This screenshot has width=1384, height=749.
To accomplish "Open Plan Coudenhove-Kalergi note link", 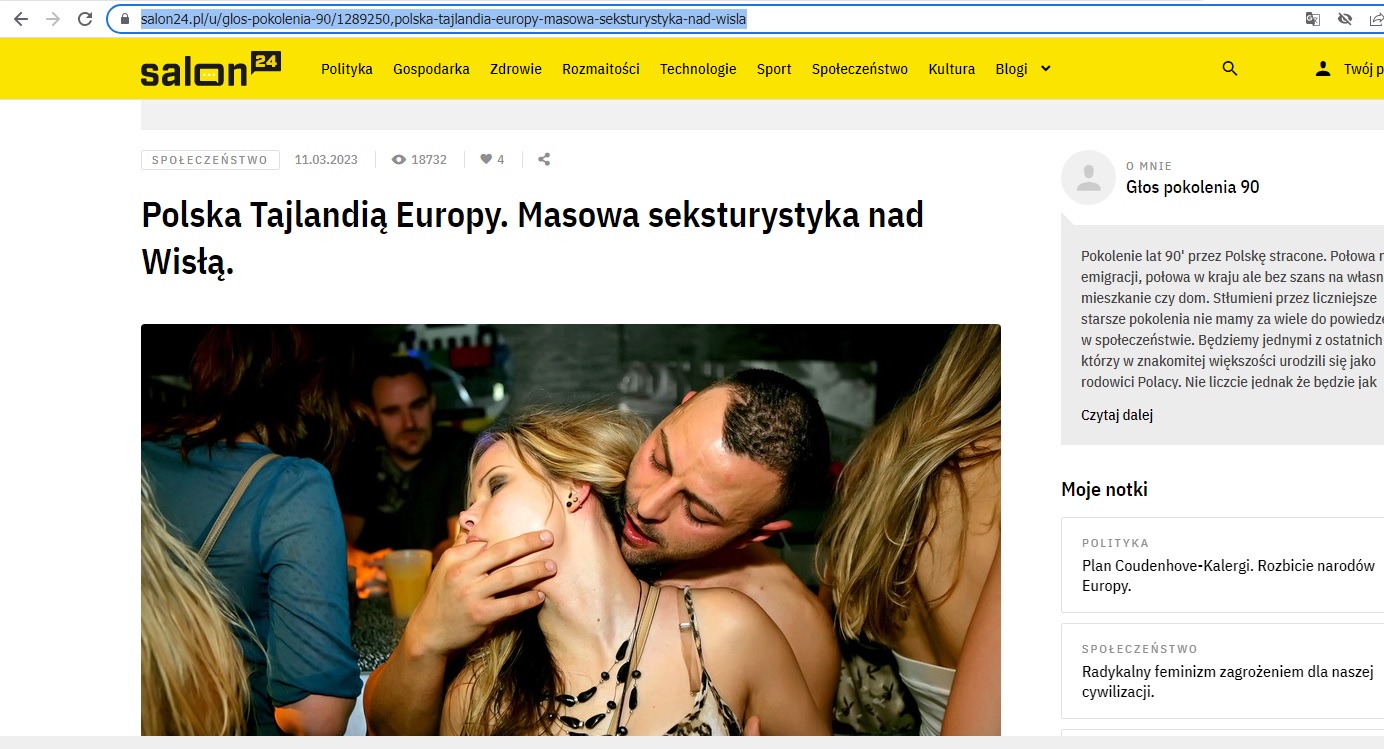I will coord(1228,576).
